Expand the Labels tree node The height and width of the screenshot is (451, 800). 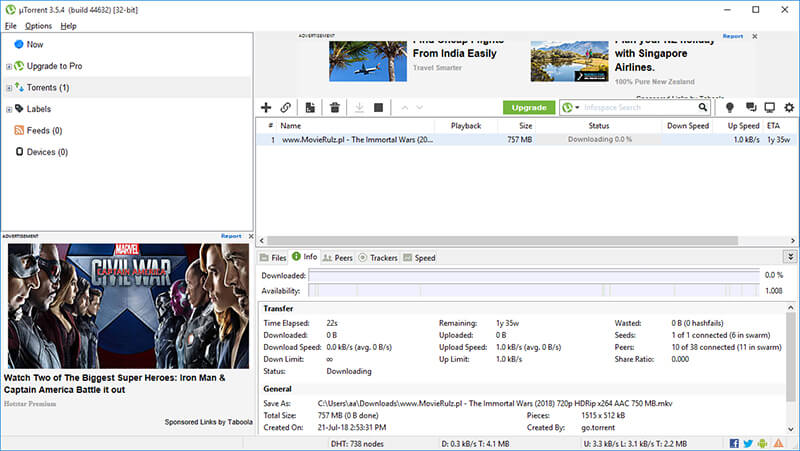9,109
